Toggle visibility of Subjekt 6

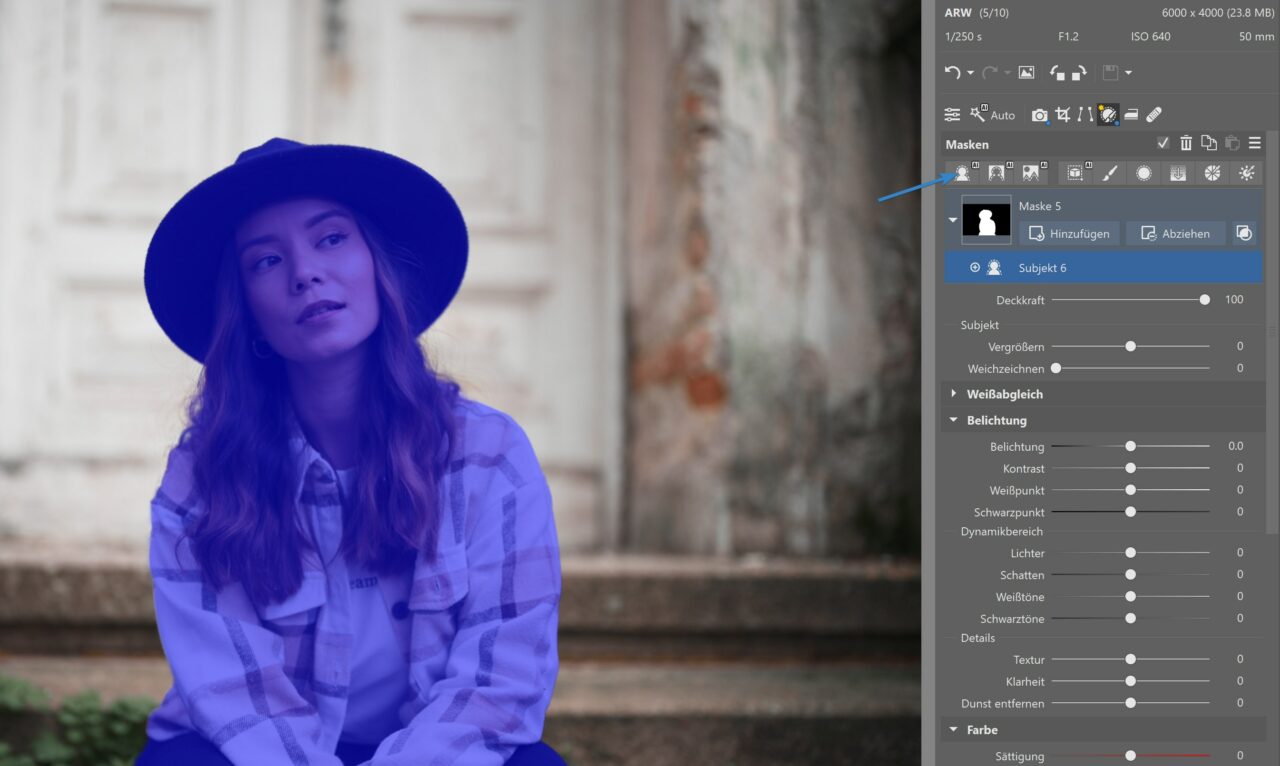(x=975, y=267)
